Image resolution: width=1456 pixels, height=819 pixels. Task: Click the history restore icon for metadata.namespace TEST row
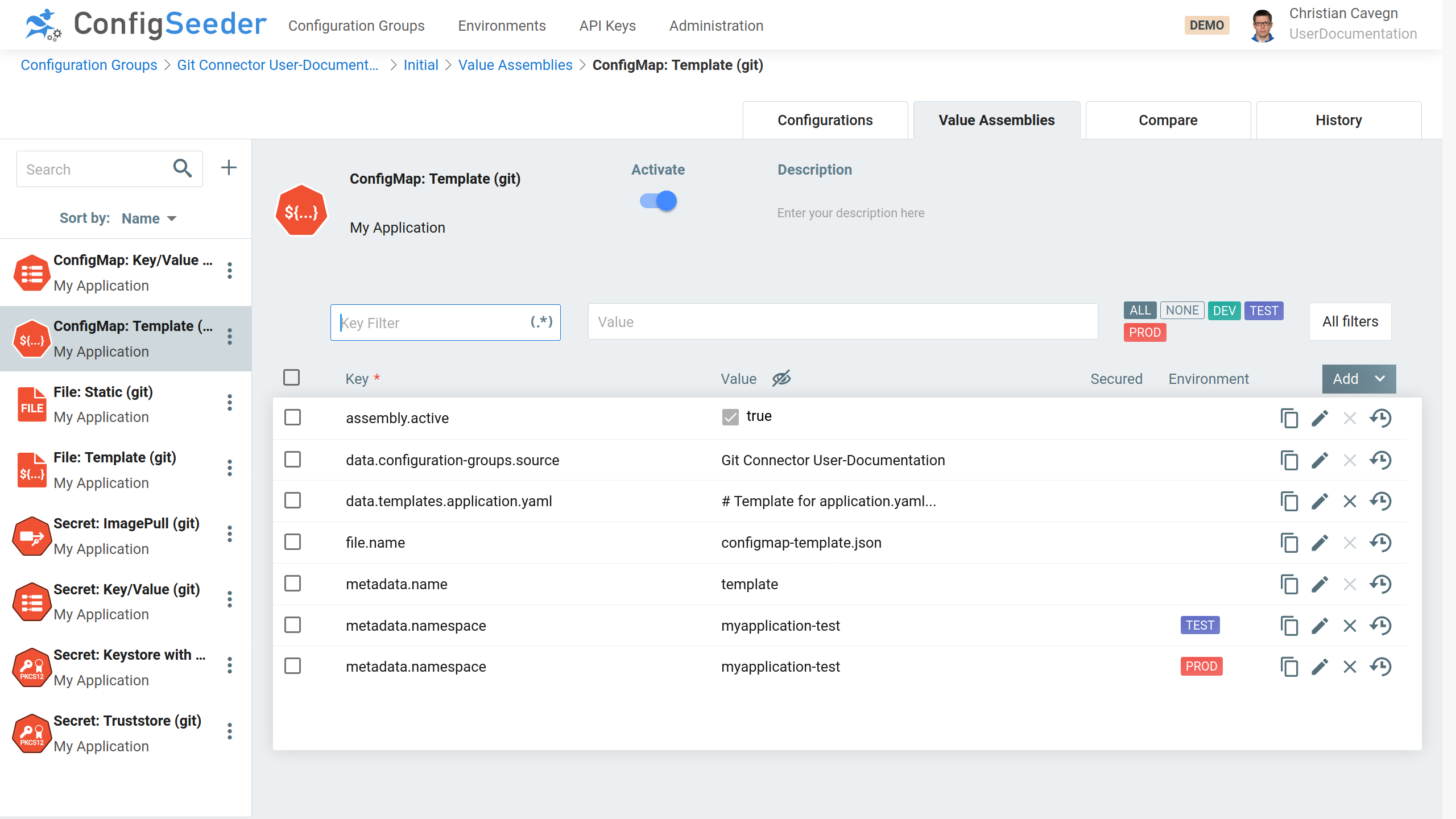pos(1381,625)
